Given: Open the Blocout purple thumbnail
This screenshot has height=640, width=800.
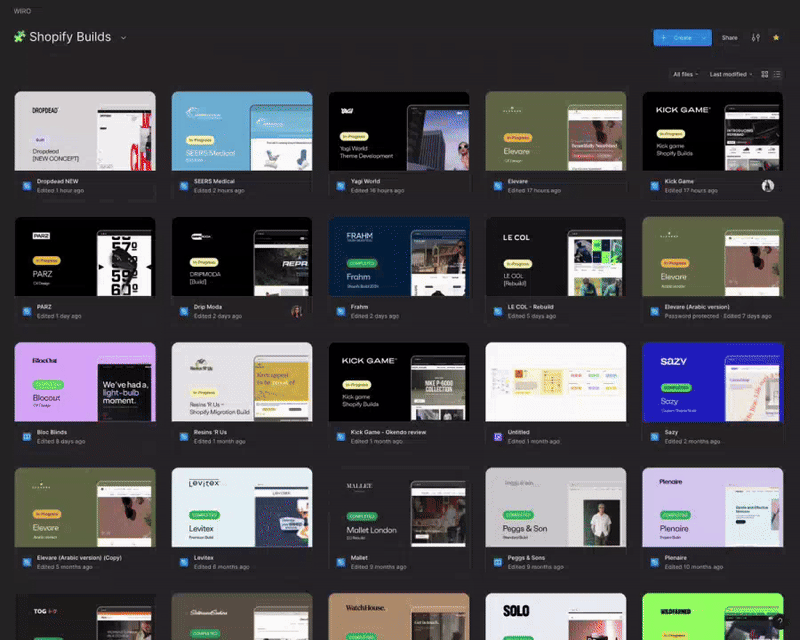Looking at the screenshot, I should click(x=85, y=382).
